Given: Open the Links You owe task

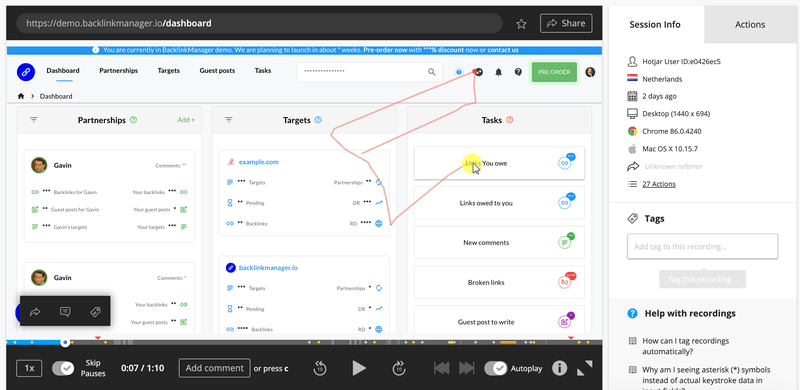Looking at the screenshot, I should [x=499, y=163].
